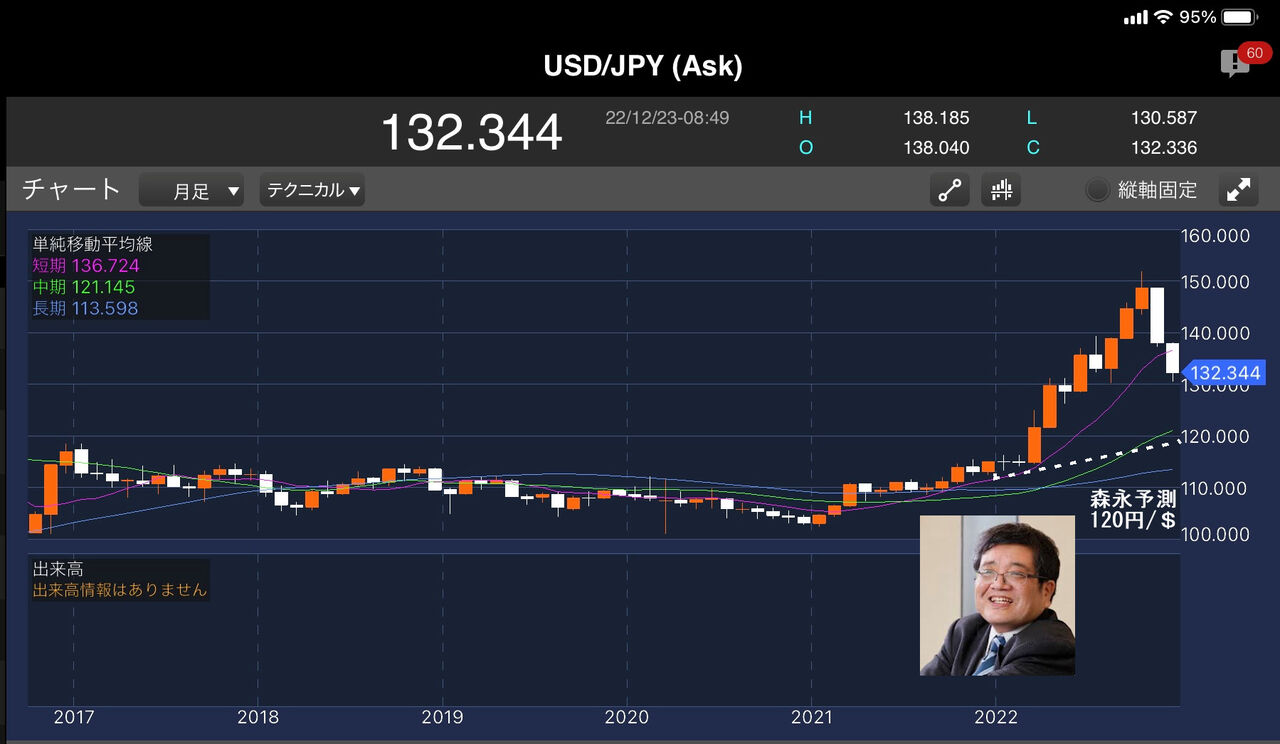
Task: Click the USD/JPY (Ask) title
Action: click(x=643, y=66)
